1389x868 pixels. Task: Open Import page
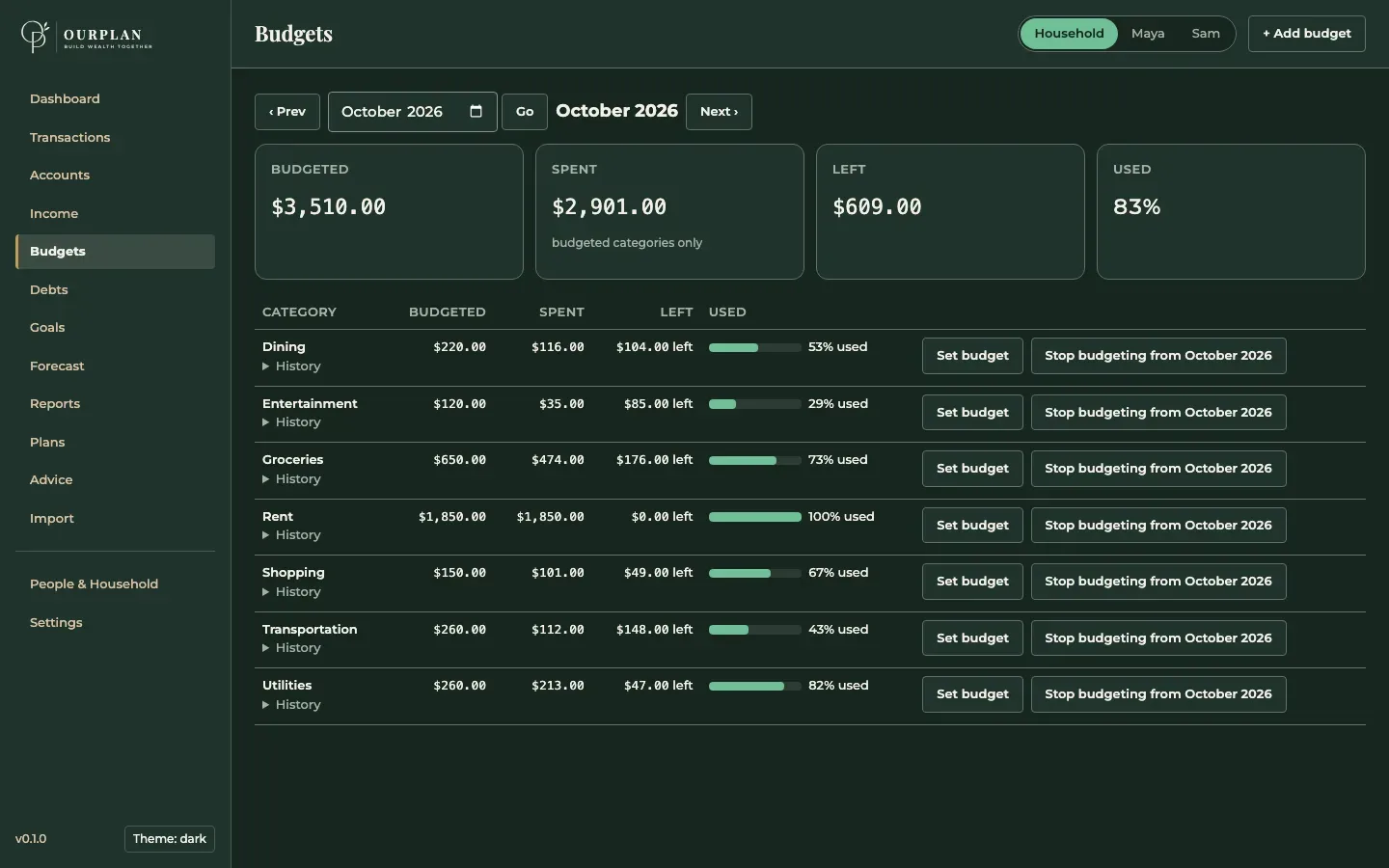(115, 519)
